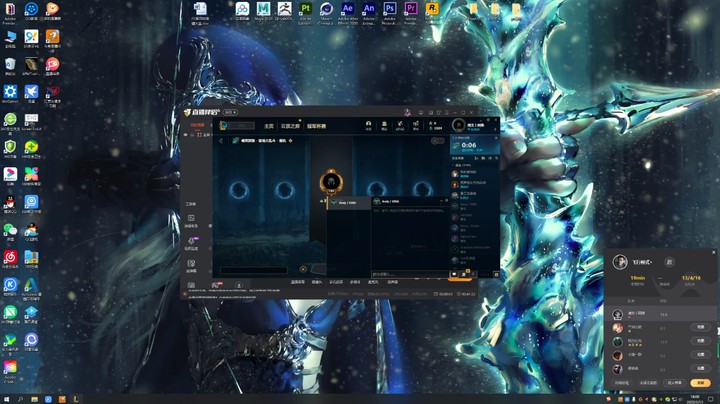
Task: Open the notification center icon
Action: tap(710, 399)
